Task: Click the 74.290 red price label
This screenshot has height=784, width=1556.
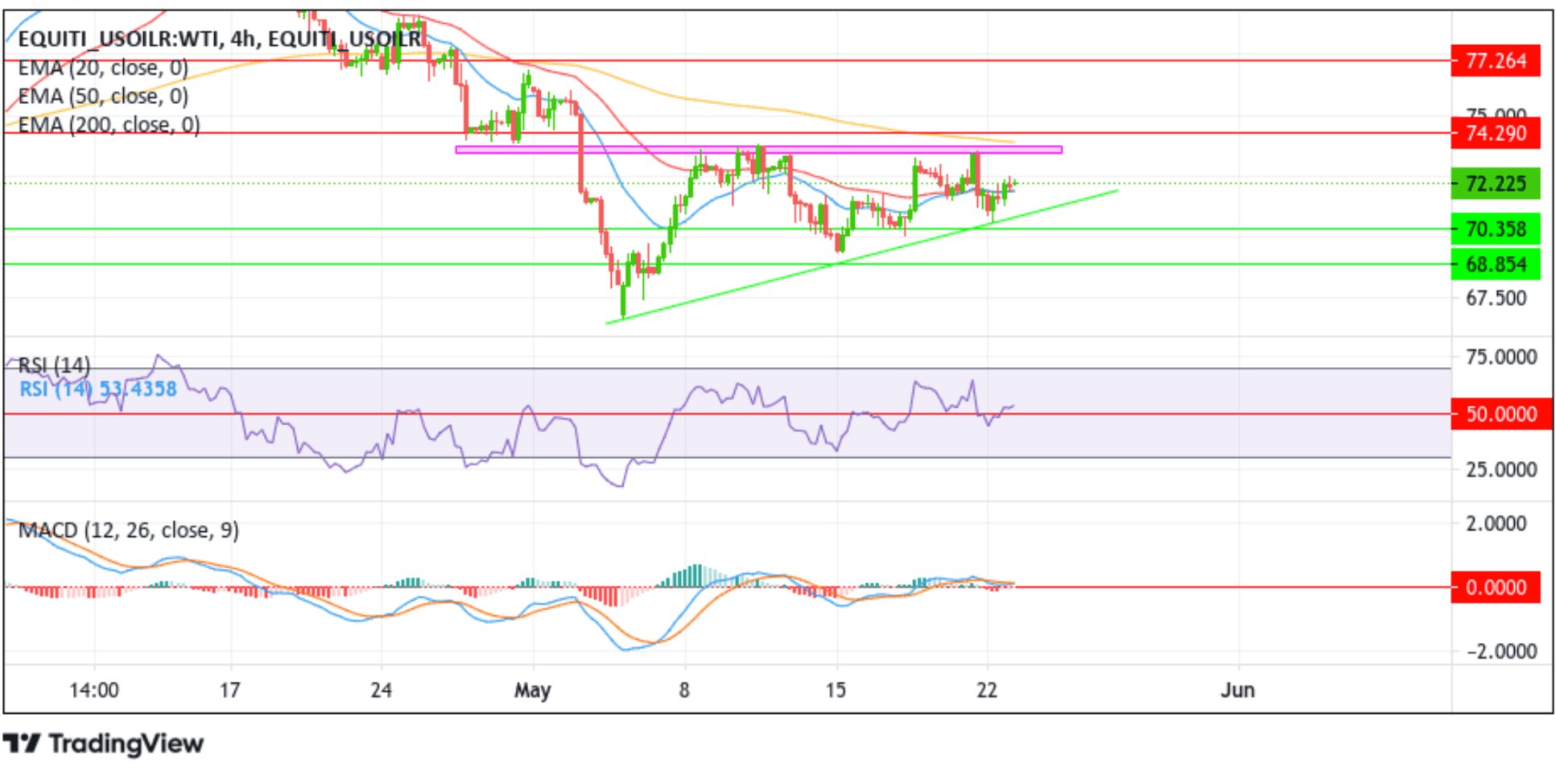Action: pos(1496,133)
